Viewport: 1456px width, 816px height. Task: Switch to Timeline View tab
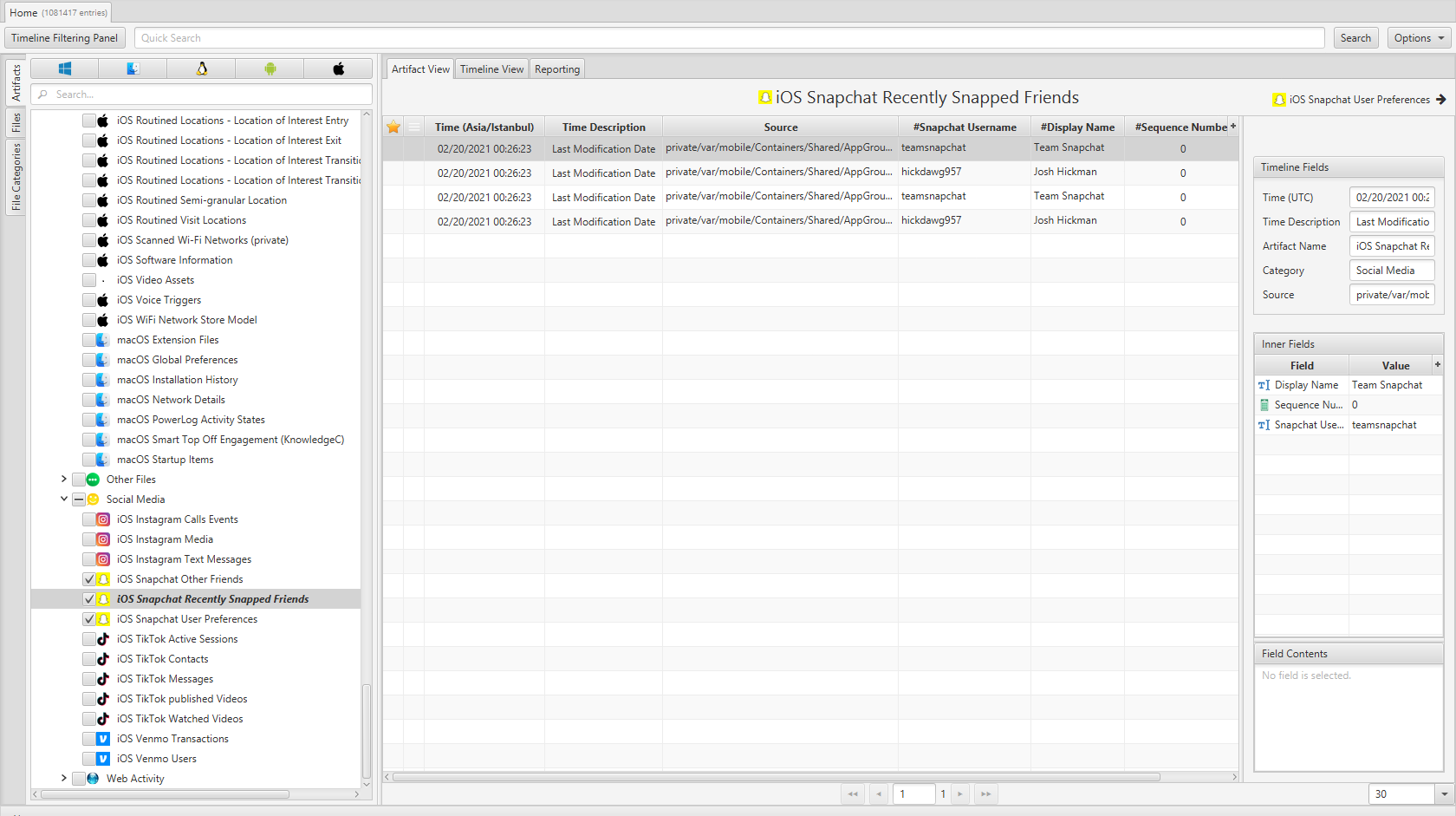click(x=491, y=69)
